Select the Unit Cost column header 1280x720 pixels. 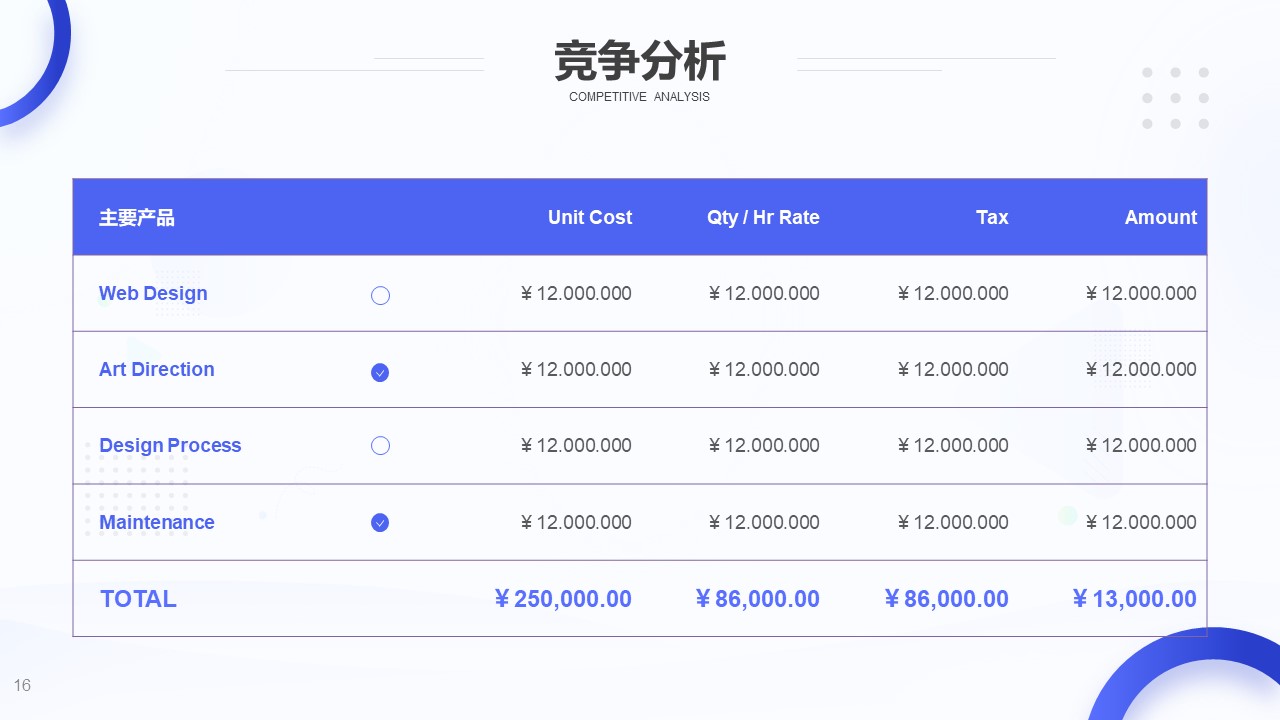[589, 217]
